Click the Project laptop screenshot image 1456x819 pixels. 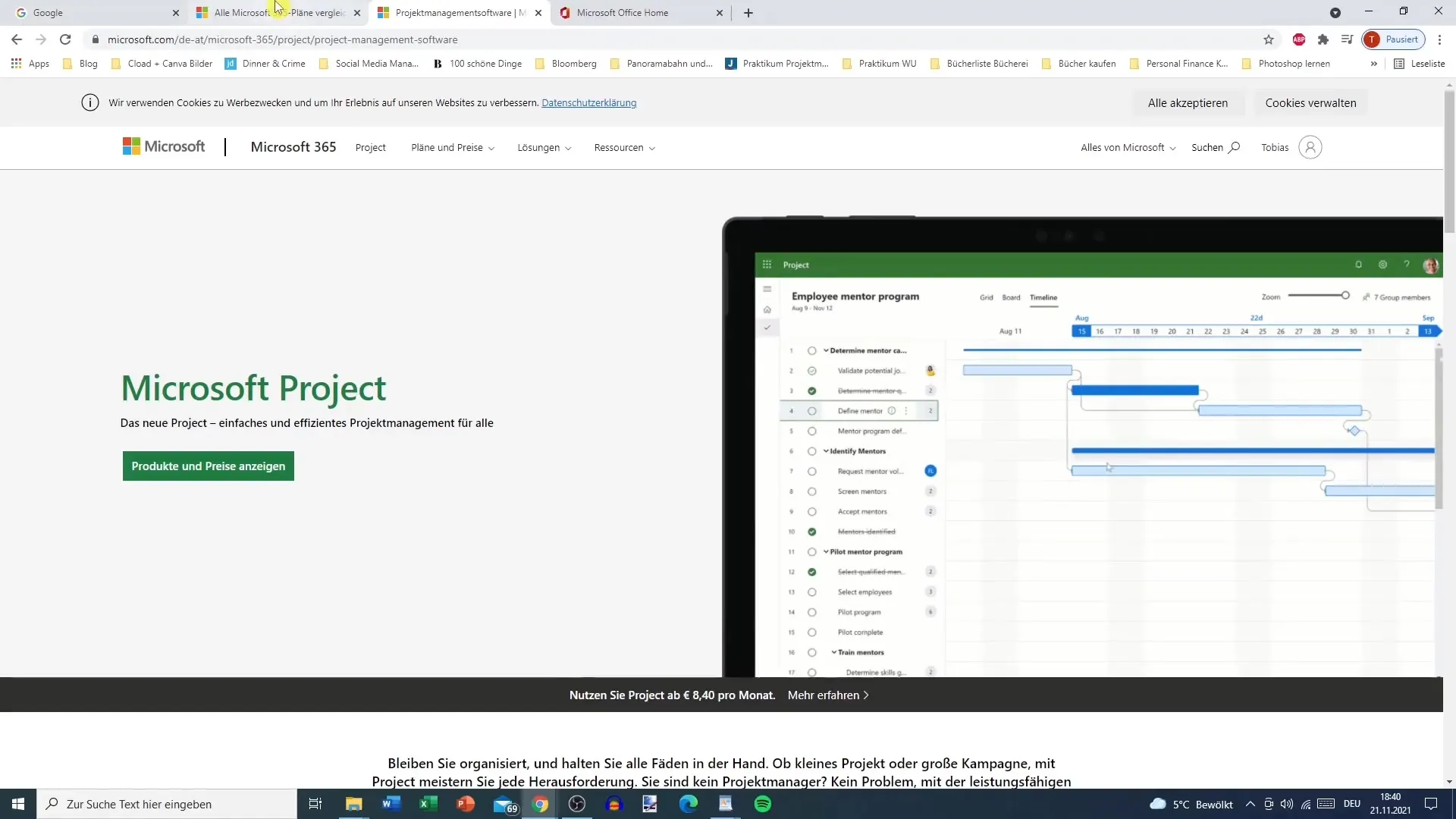coord(1082,446)
